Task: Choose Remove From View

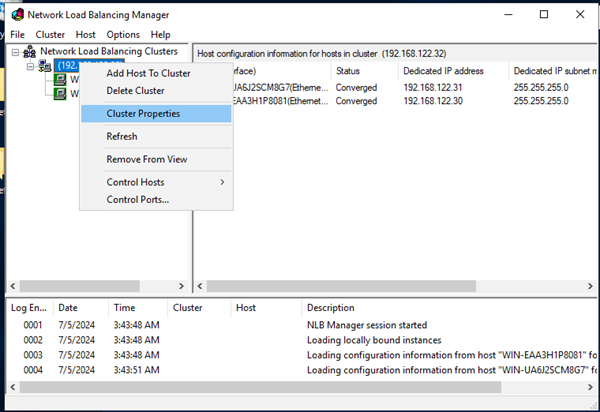Action: pos(156,160)
